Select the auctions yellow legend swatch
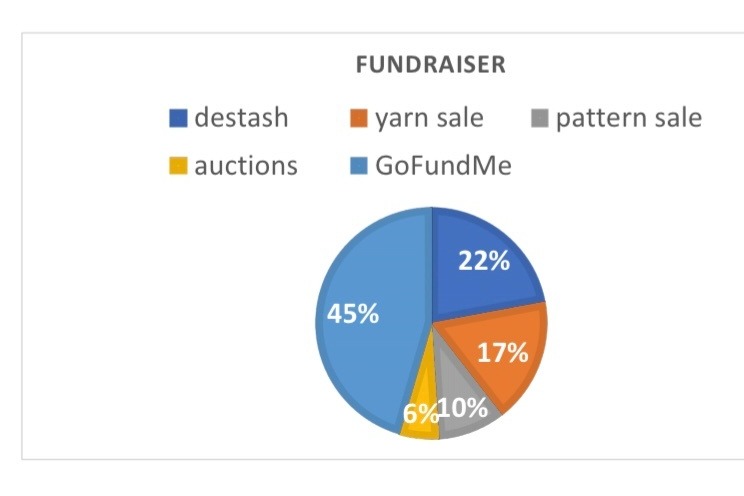Screen dimensions: 744x496 click(178, 166)
